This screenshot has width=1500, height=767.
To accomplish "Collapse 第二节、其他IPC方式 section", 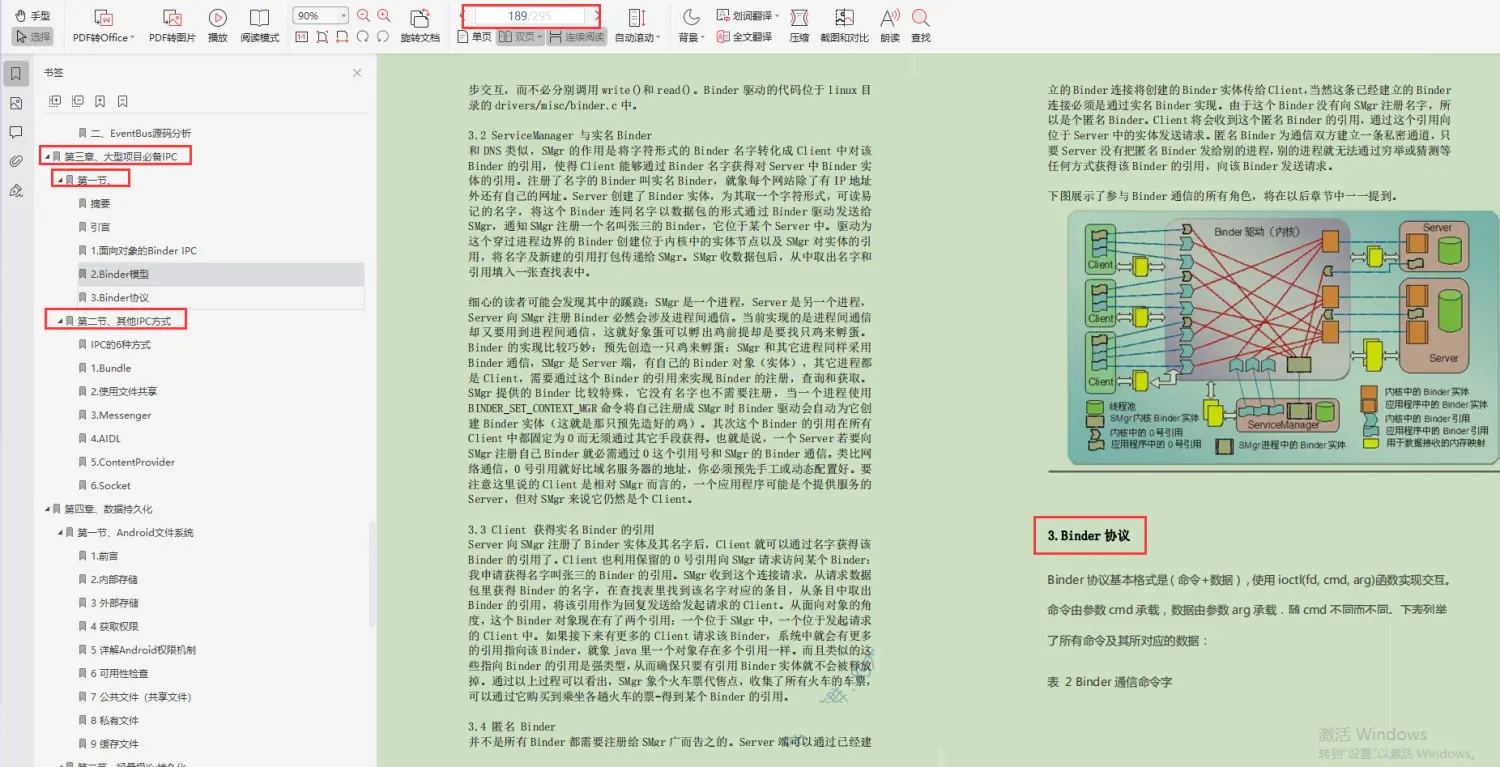I will click(59, 321).
